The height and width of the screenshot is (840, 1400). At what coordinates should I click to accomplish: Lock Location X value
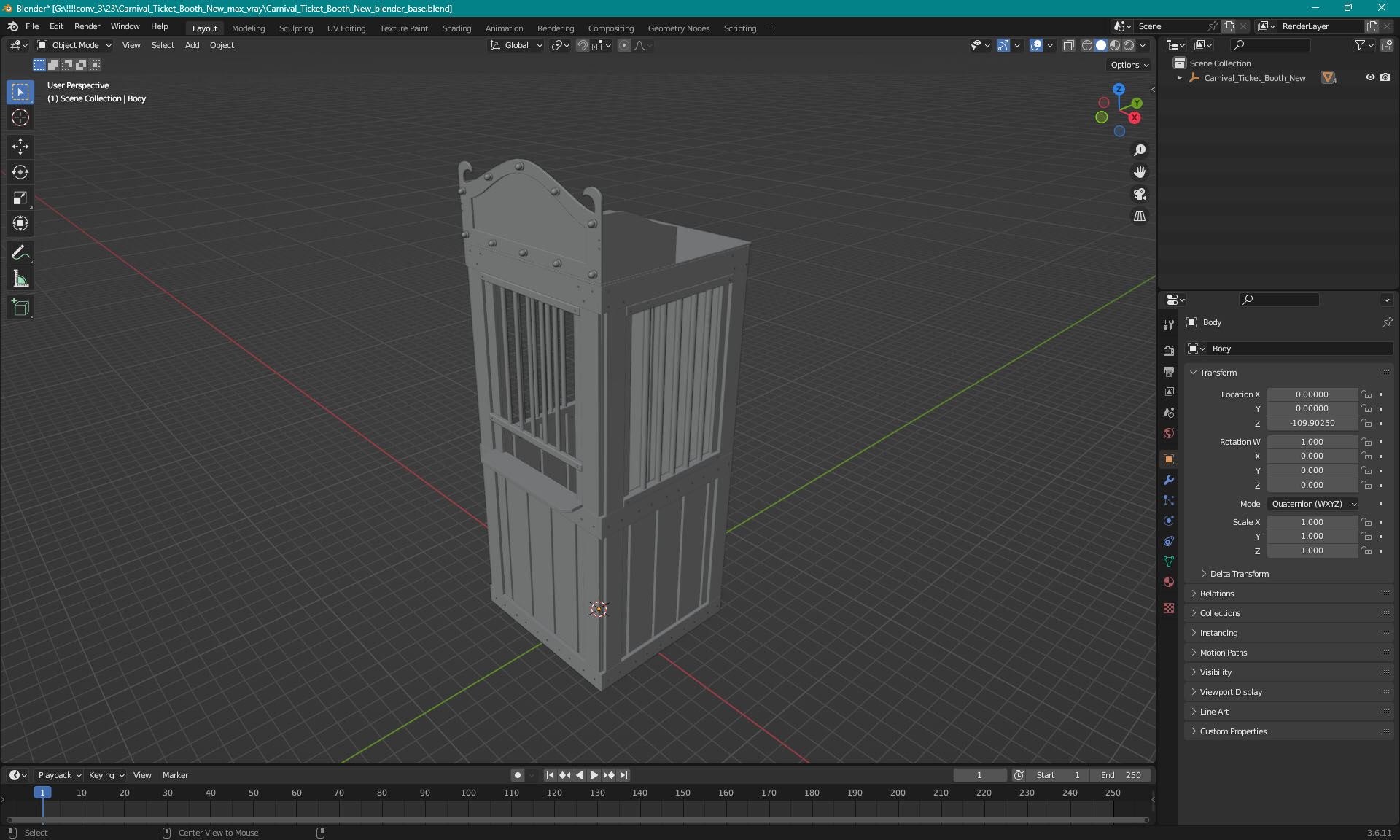tap(1366, 394)
